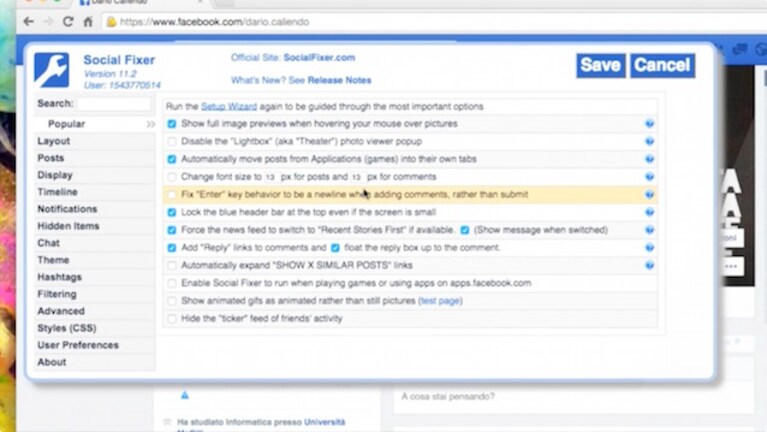767x432 pixels.
Task: Open the Università link on Facebook page
Action: [x=324, y=422]
